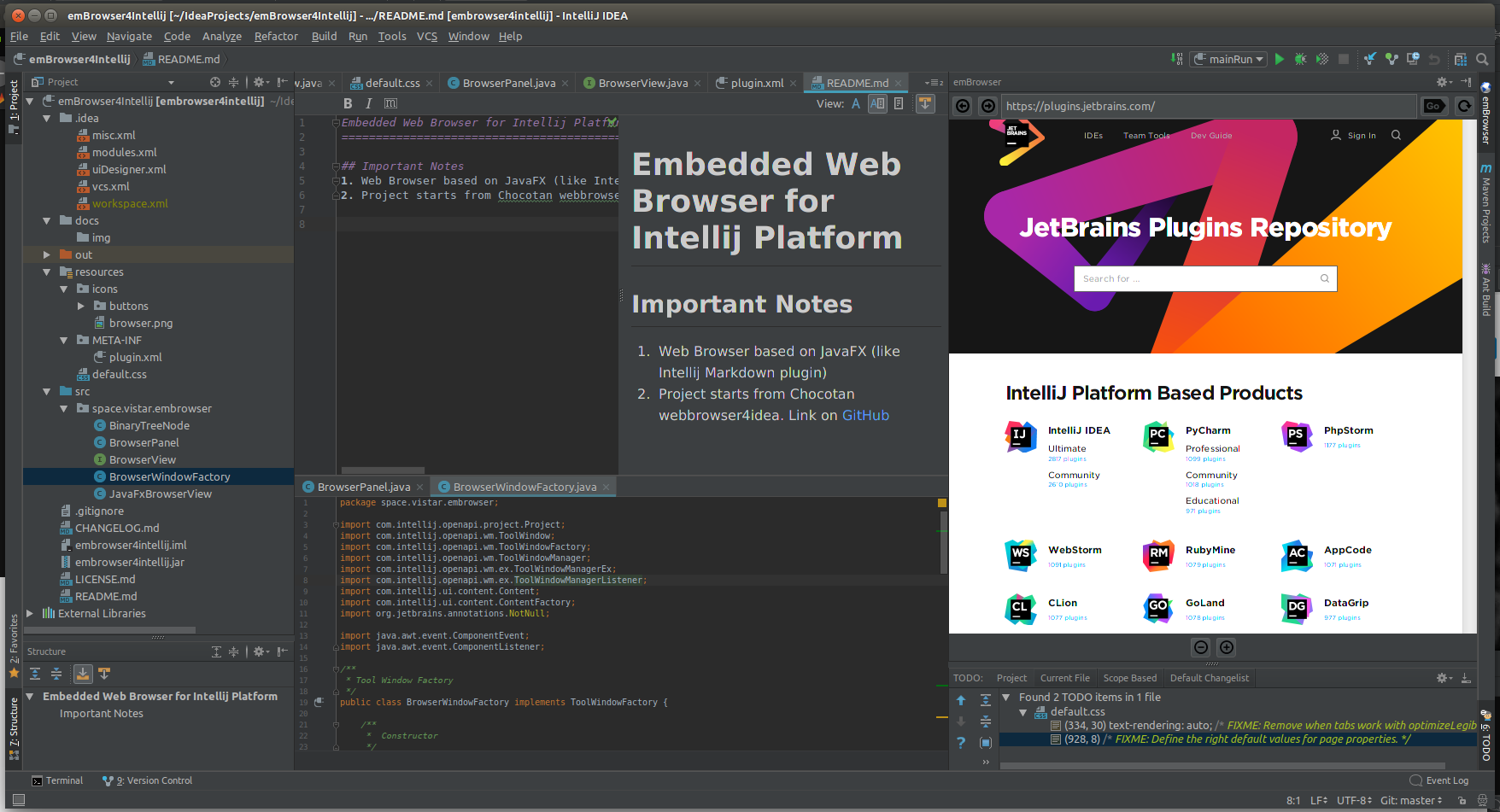Open the mainRun run configuration dropdown
Image resolution: width=1500 pixels, height=812 pixels.
tap(1229, 59)
